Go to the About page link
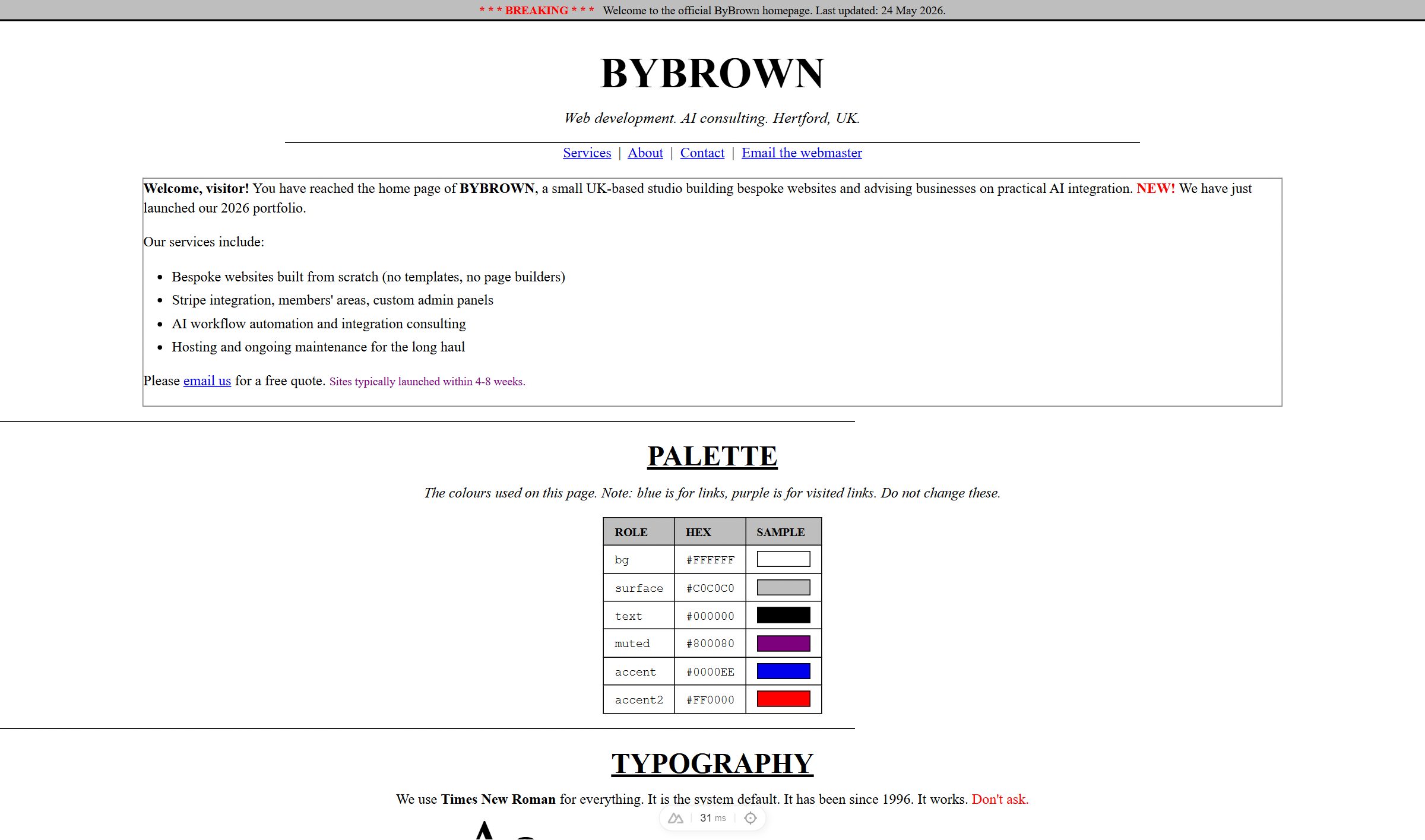This screenshot has width=1425, height=840. point(645,153)
